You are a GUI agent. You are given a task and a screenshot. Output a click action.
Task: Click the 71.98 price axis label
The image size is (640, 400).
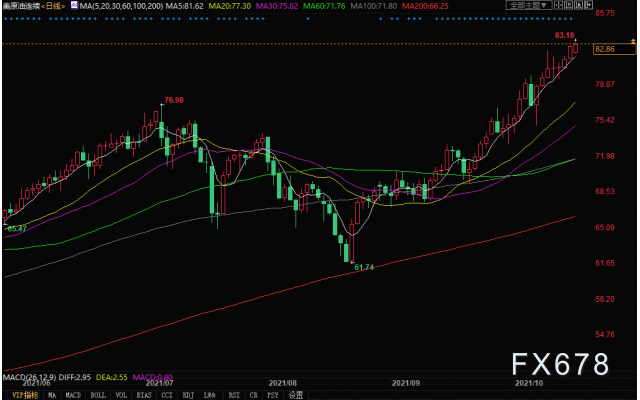(x=605, y=156)
